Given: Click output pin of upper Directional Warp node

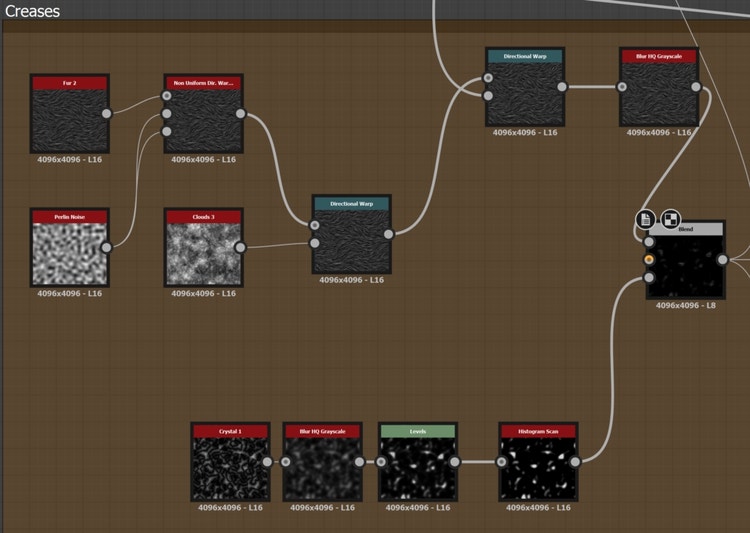Looking at the screenshot, I should pos(562,87).
